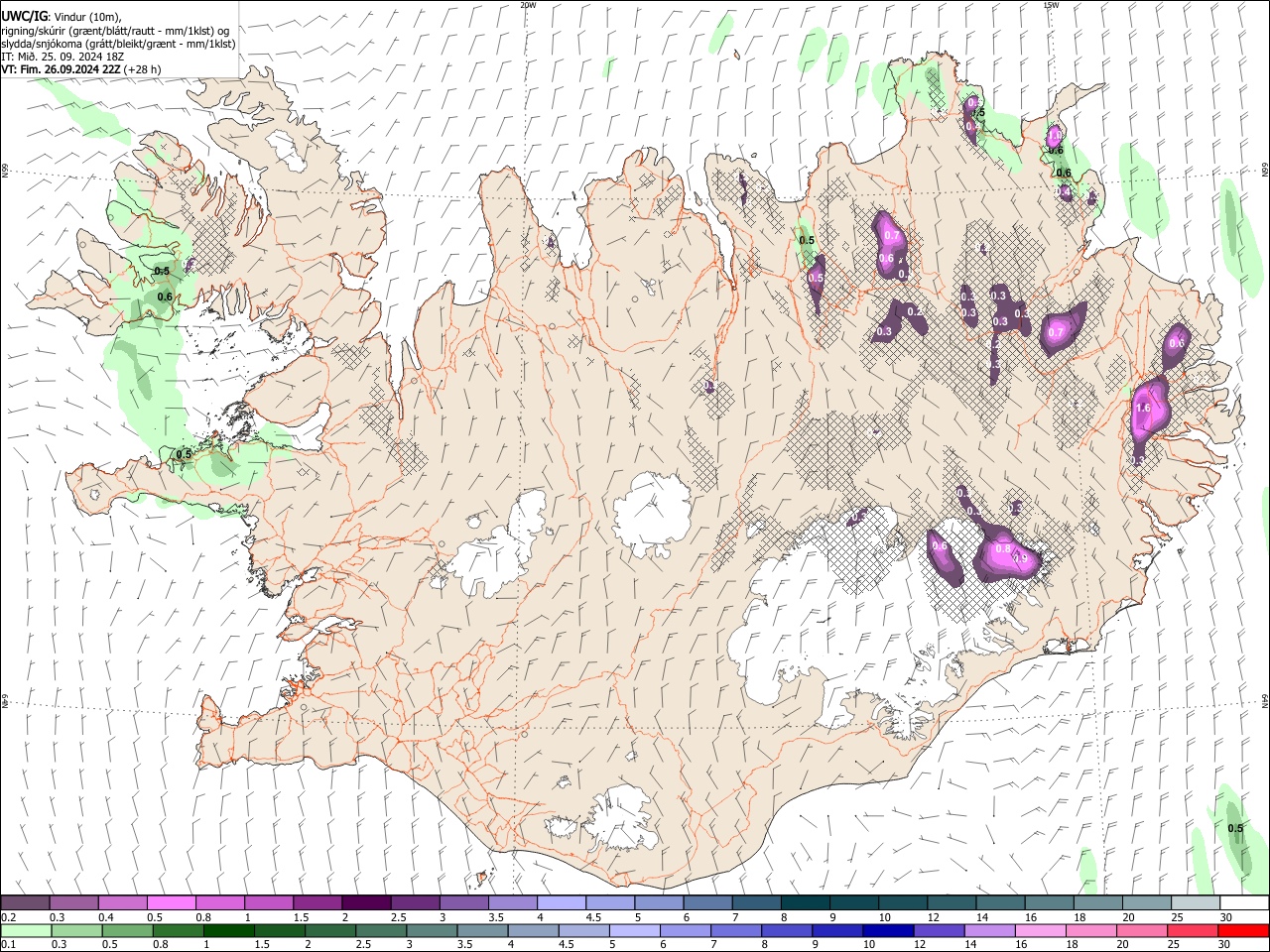The image size is (1270, 952).
Task: Click the '0.9' snowfall value on map
Action: point(1020,558)
